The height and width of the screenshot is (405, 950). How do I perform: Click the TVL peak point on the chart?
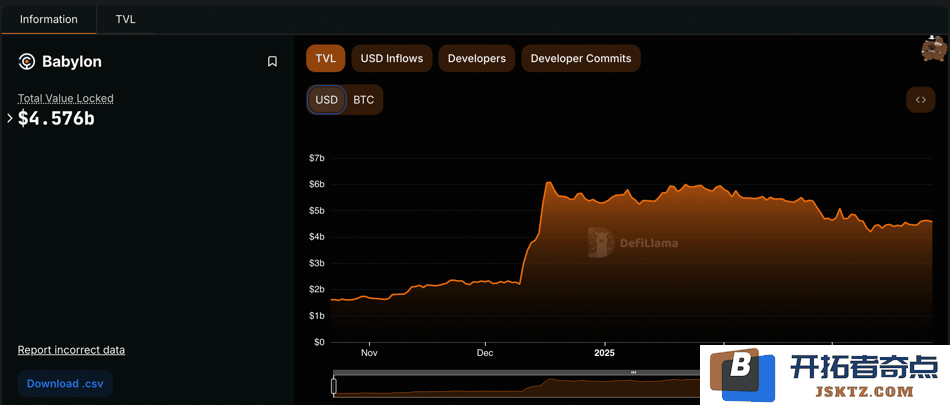point(548,182)
